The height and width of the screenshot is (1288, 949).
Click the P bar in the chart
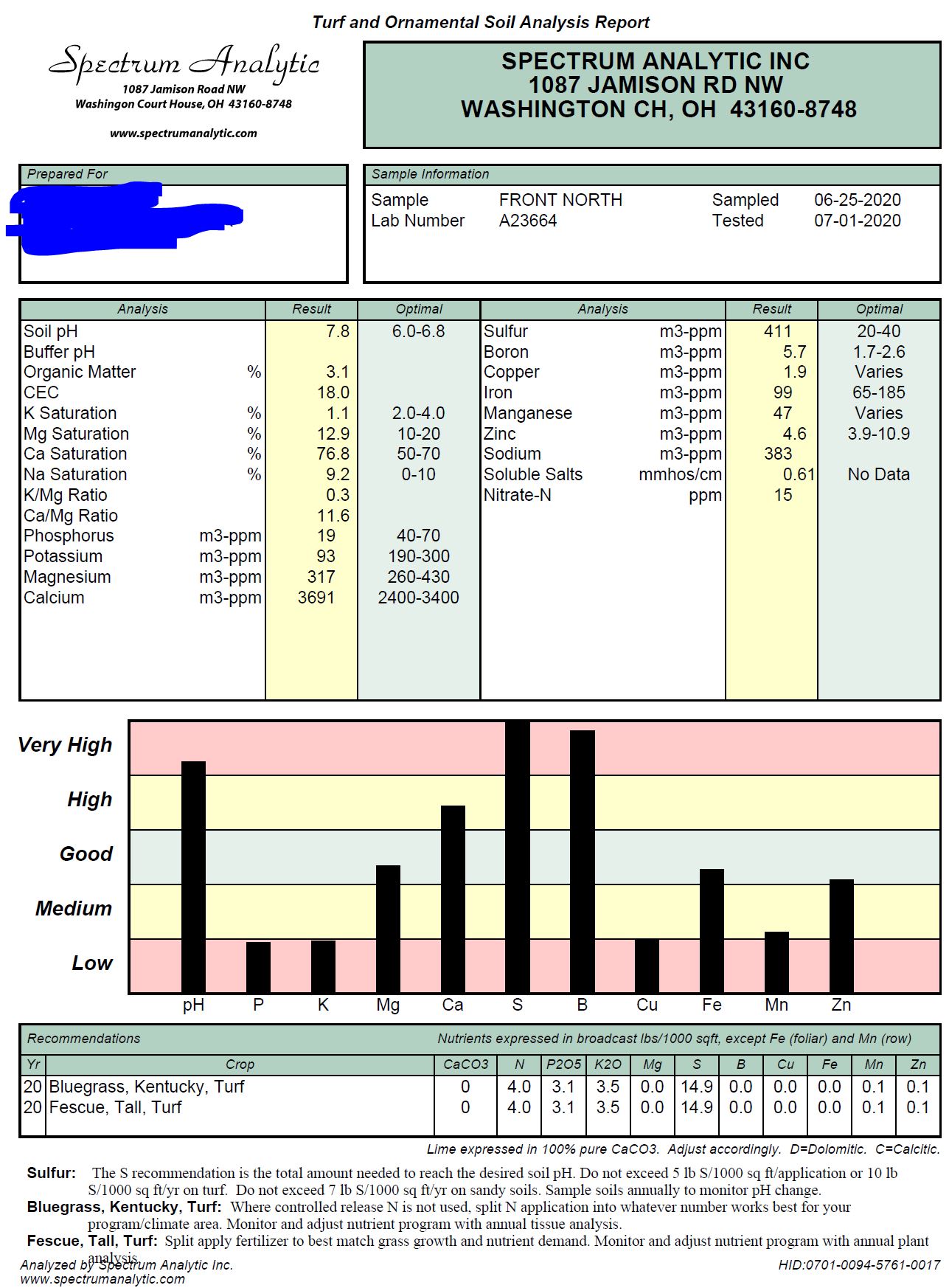point(258,967)
